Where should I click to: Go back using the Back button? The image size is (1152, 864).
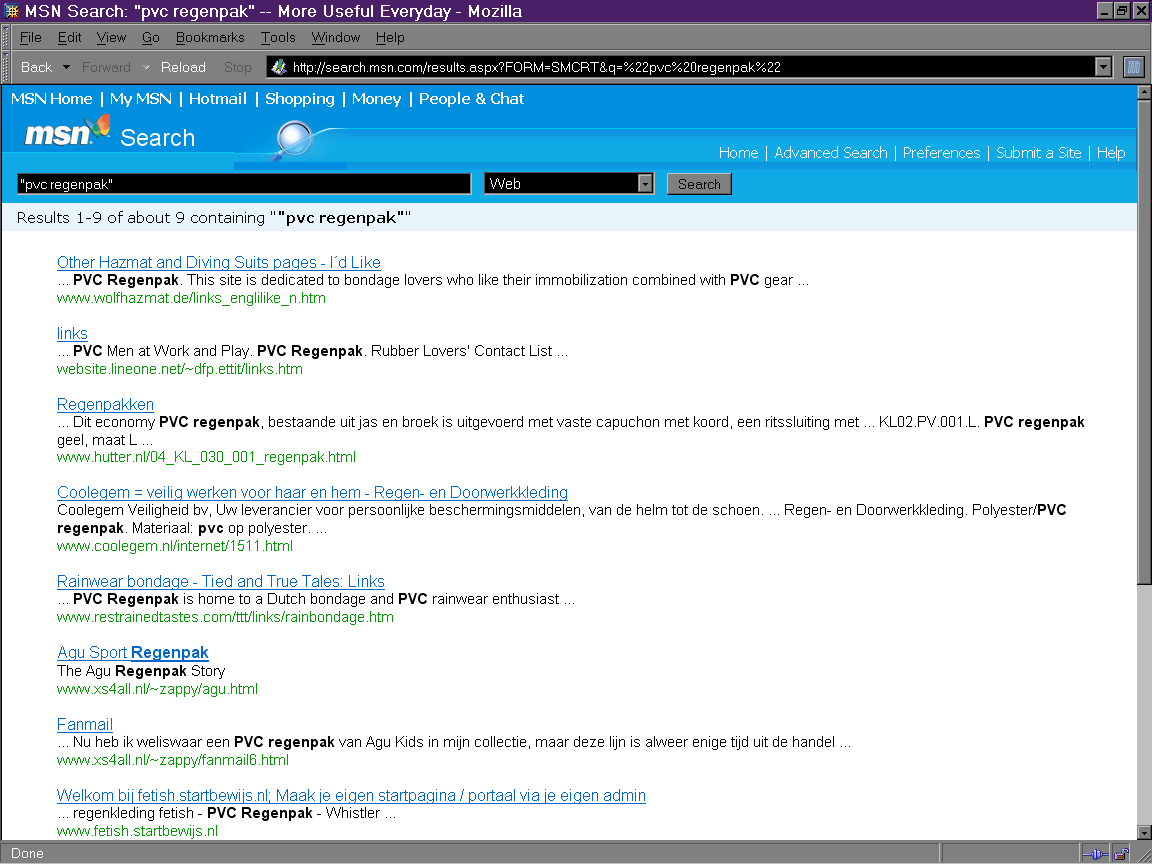pyautogui.click(x=36, y=67)
